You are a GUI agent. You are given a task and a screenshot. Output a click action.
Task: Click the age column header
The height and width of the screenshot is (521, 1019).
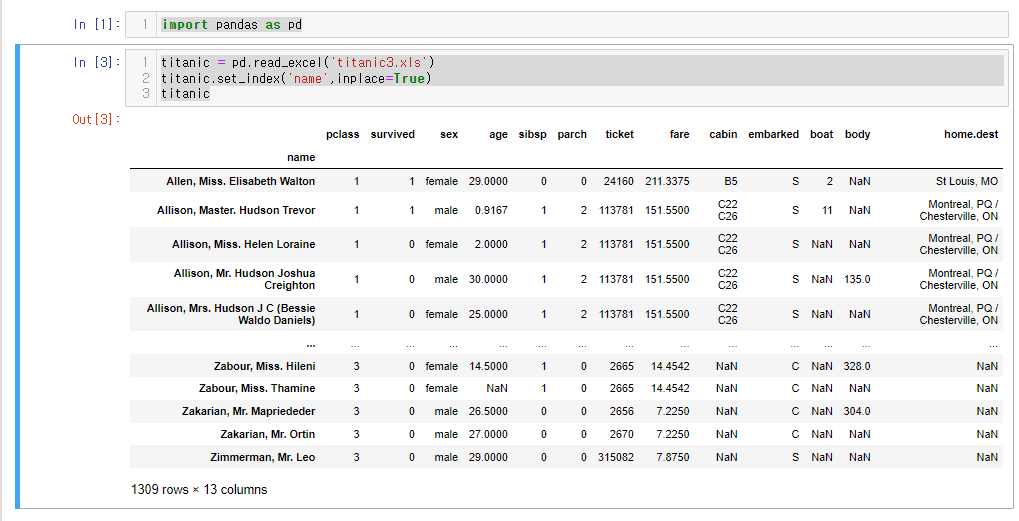pyautogui.click(x=498, y=134)
